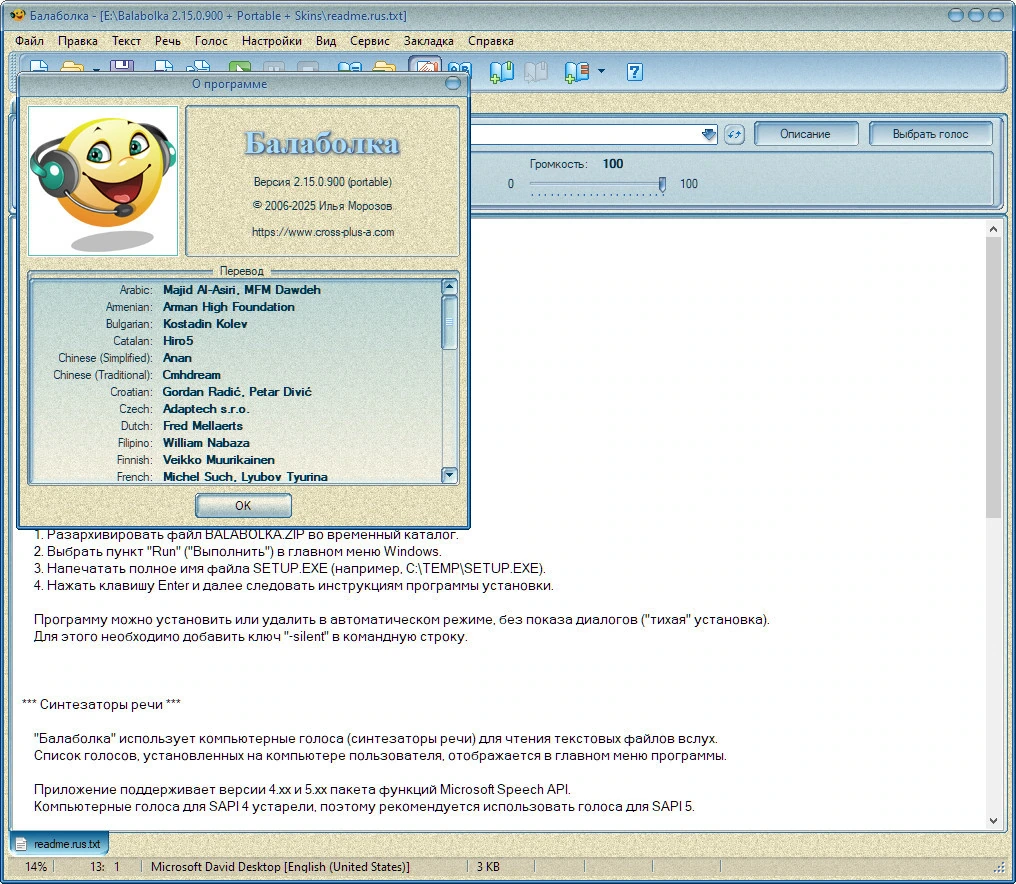1016x884 pixels.
Task: Click the translators list scrollbar thumb
Action: [x=449, y=322]
